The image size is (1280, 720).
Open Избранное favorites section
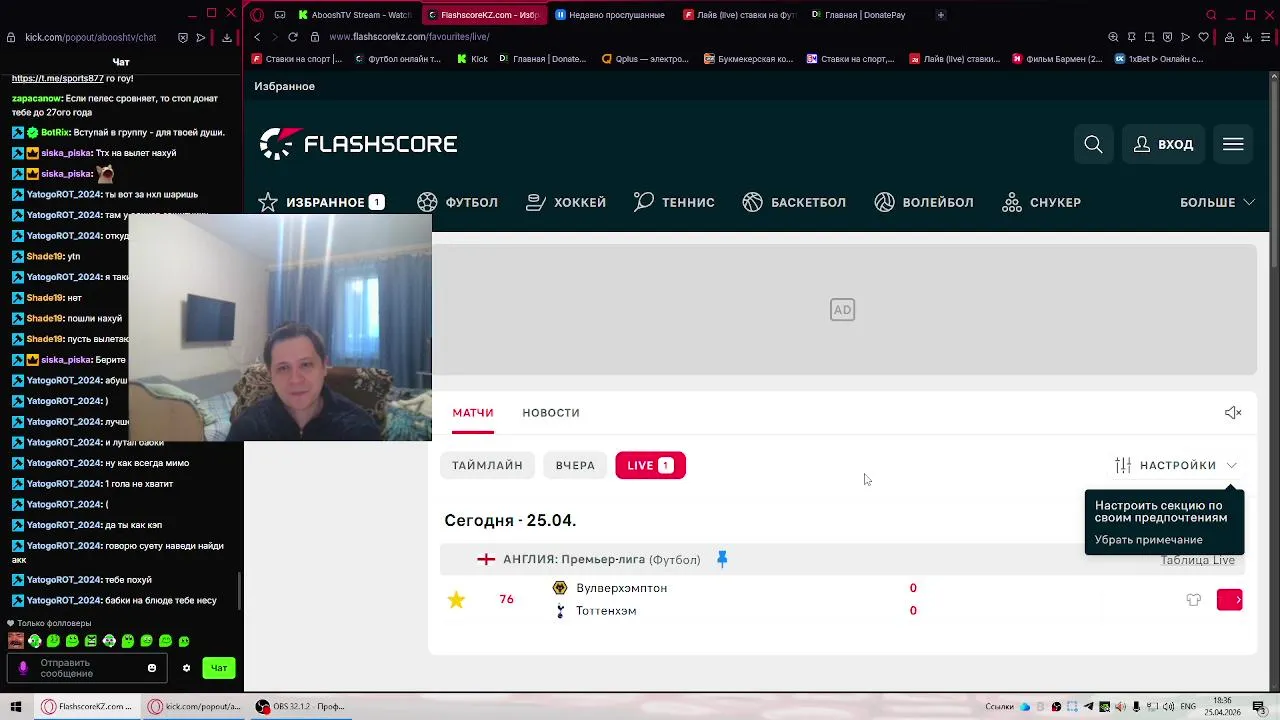pyautogui.click(x=321, y=202)
